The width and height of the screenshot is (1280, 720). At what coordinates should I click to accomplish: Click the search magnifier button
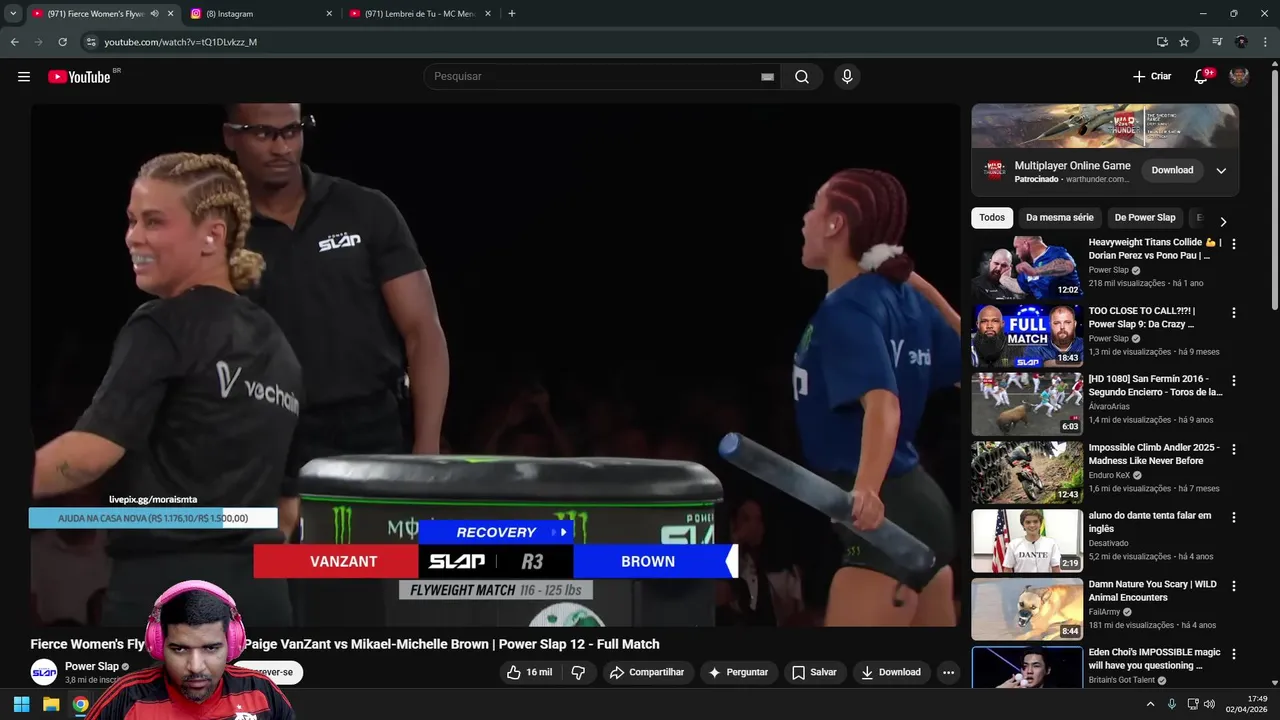point(802,77)
